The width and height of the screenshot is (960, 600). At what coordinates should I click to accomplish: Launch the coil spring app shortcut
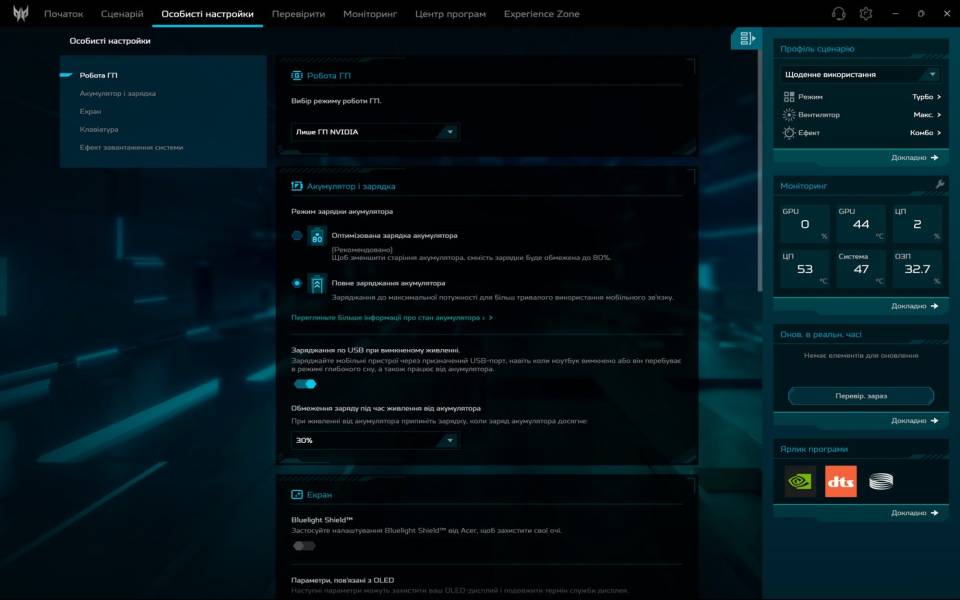[x=881, y=481]
